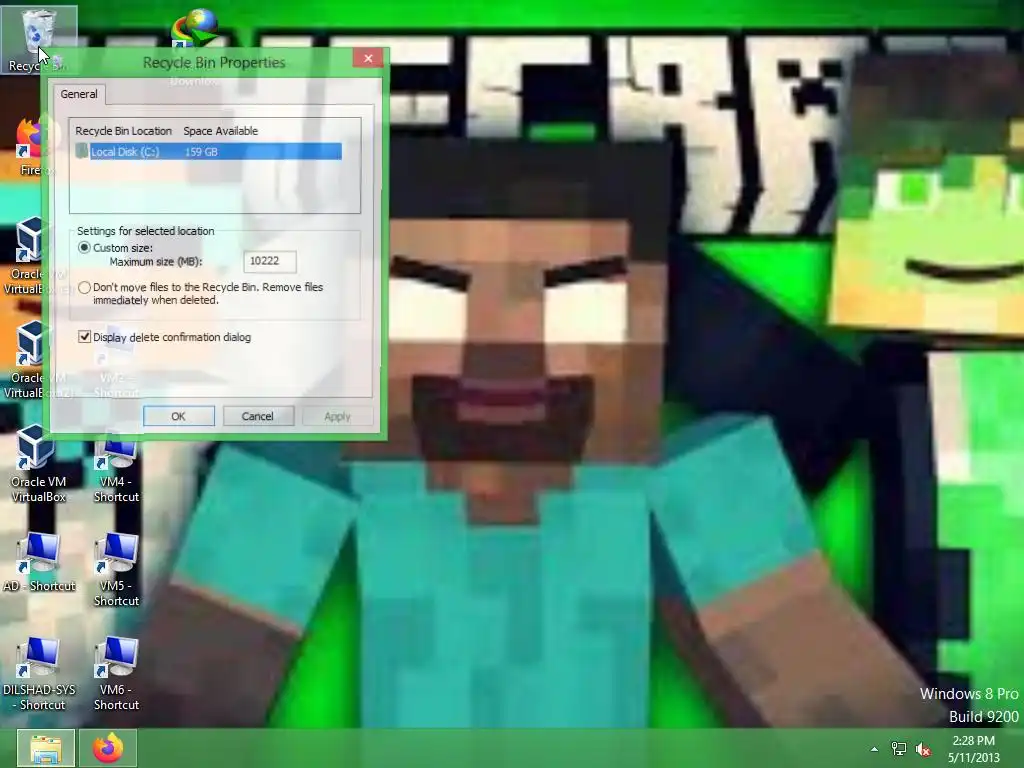1024x768 pixels.
Task: Confirm the dialog with OK
Action: (x=178, y=416)
